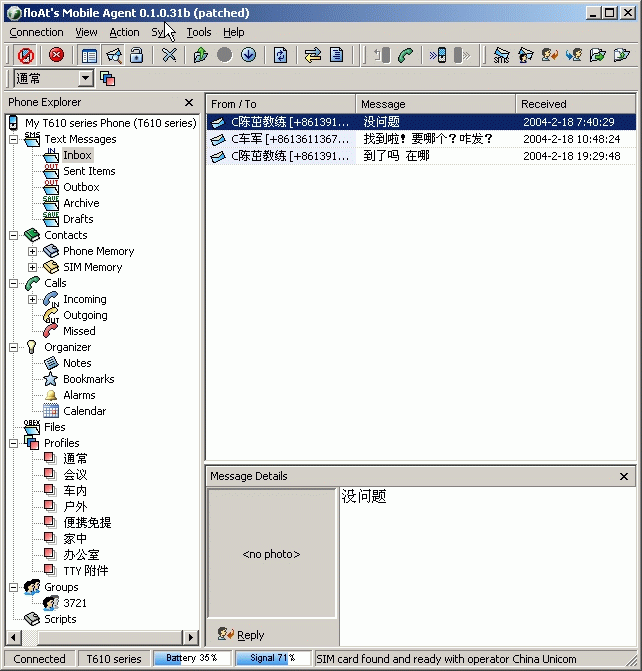642x671 pixels.
Task: Click the profiles icon beside the dropdown
Action: [x=107, y=78]
